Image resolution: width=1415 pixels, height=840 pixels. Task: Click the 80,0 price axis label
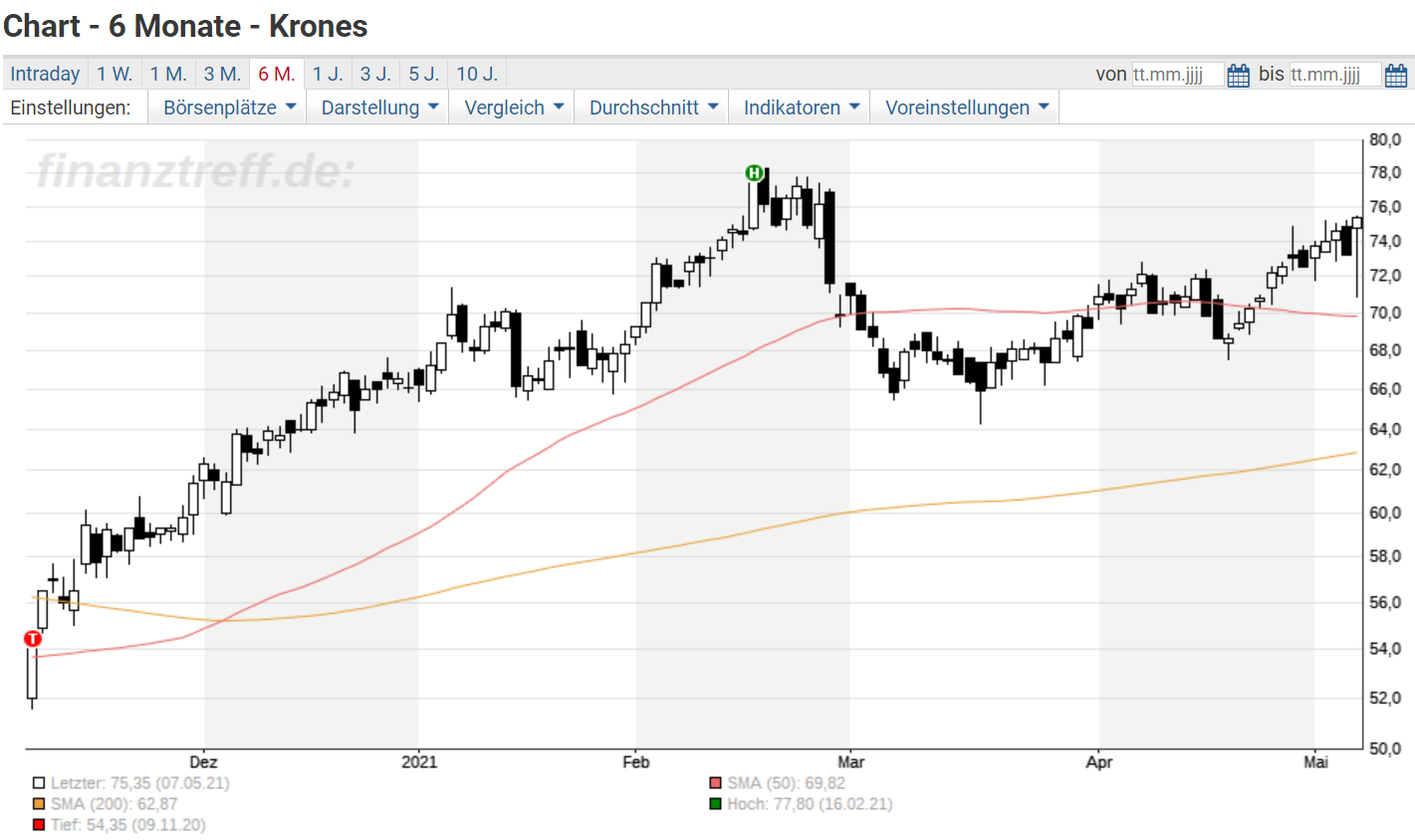click(1385, 140)
